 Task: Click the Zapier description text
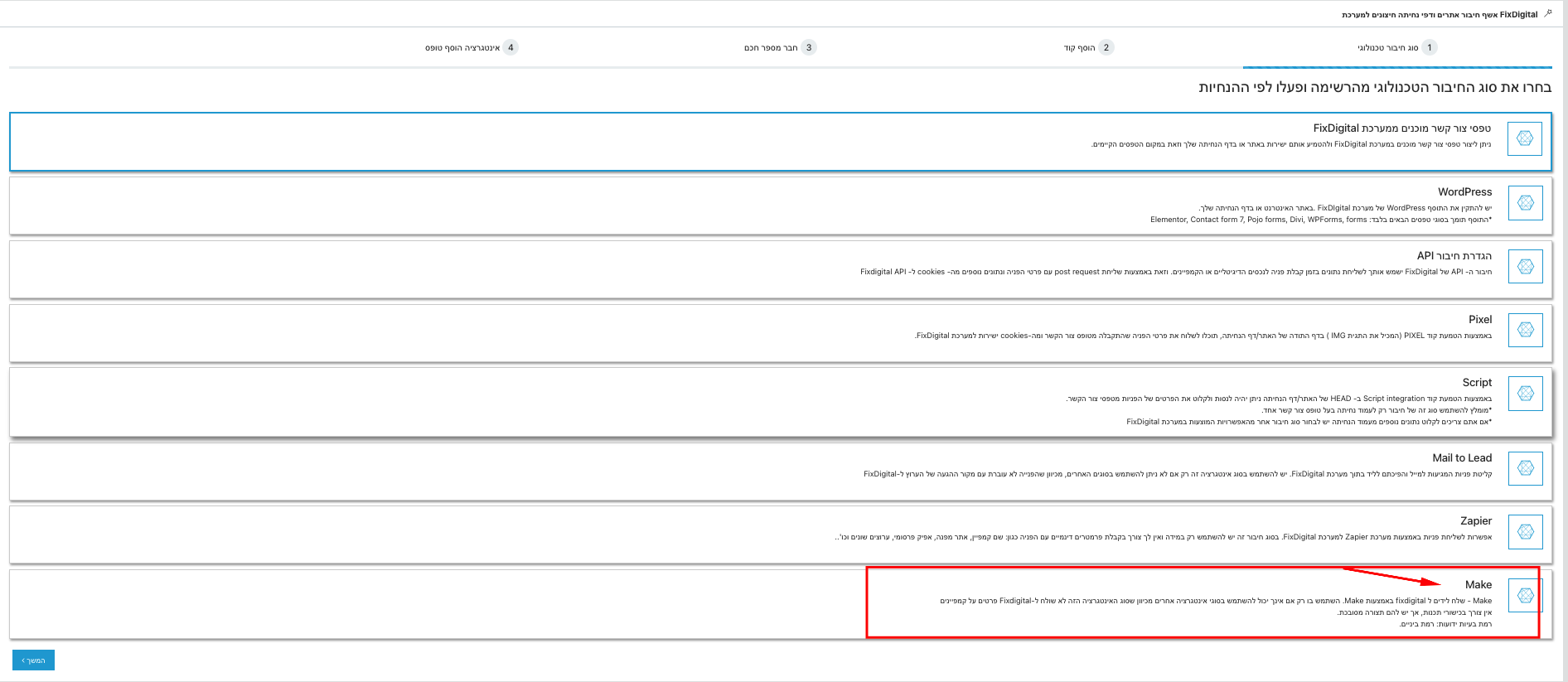coord(1164,537)
